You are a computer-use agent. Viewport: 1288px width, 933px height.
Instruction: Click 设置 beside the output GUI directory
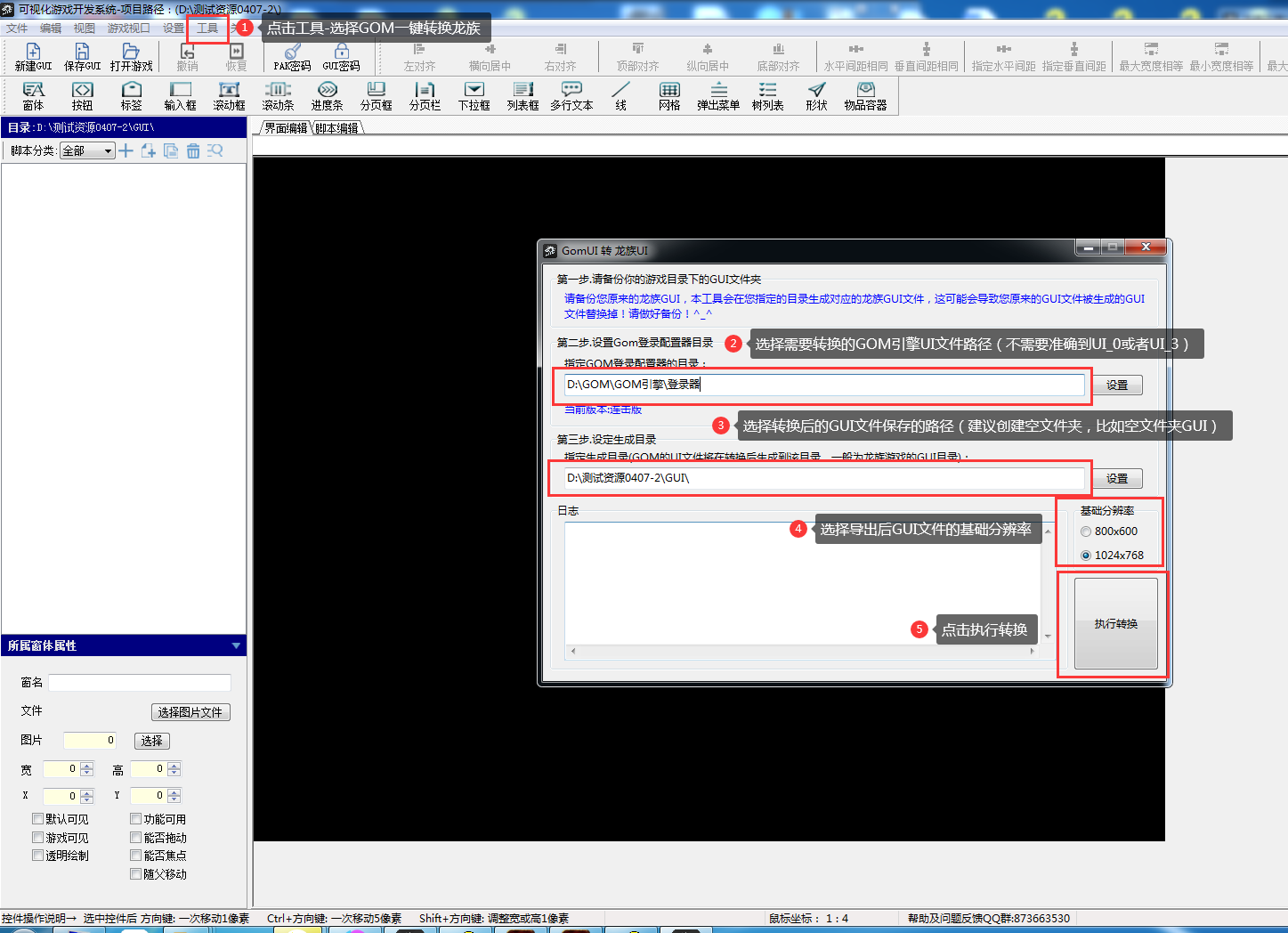pyautogui.click(x=1117, y=479)
